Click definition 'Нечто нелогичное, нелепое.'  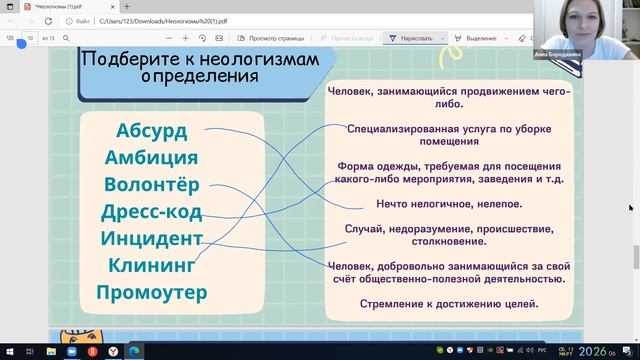[449, 204]
